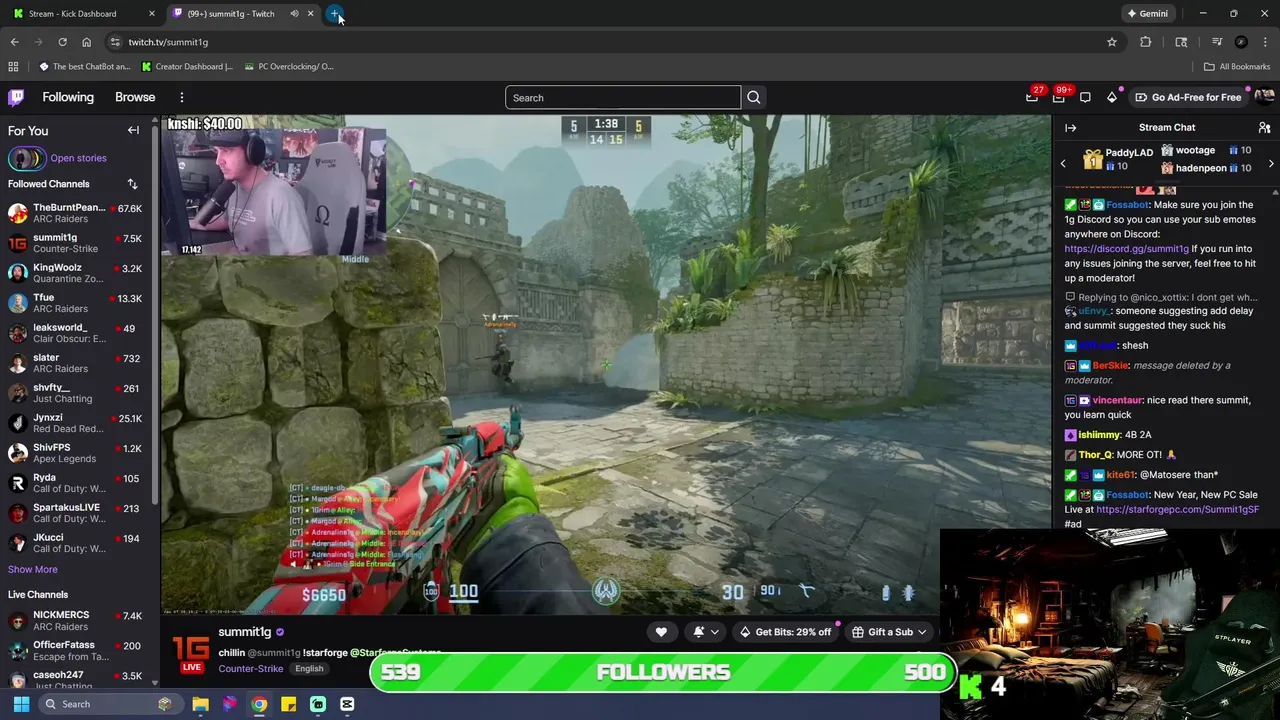This screenshot has width=1280, height=720.
Task: Click Go Ad-Free for Free button
Action: coord(1188,97)
